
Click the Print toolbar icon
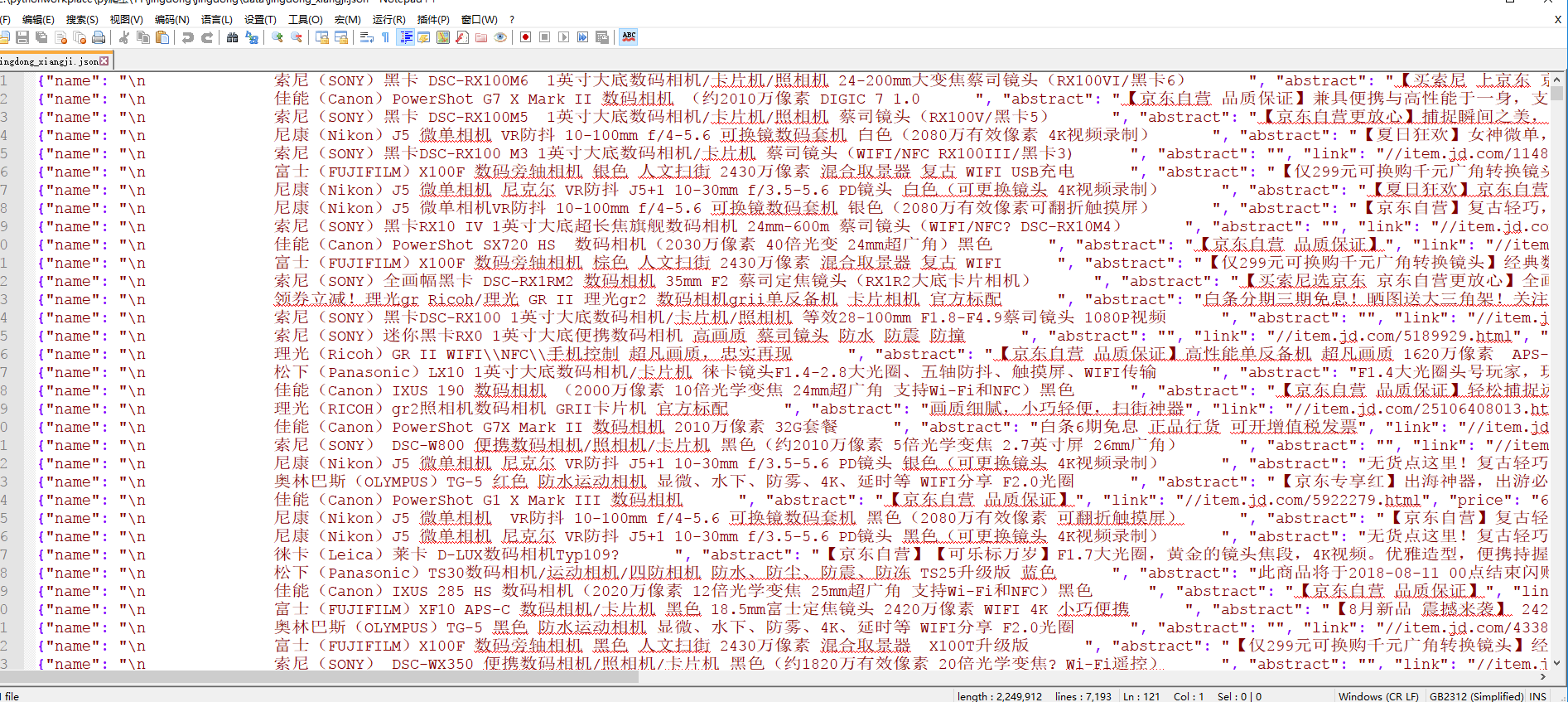point(99,37)
